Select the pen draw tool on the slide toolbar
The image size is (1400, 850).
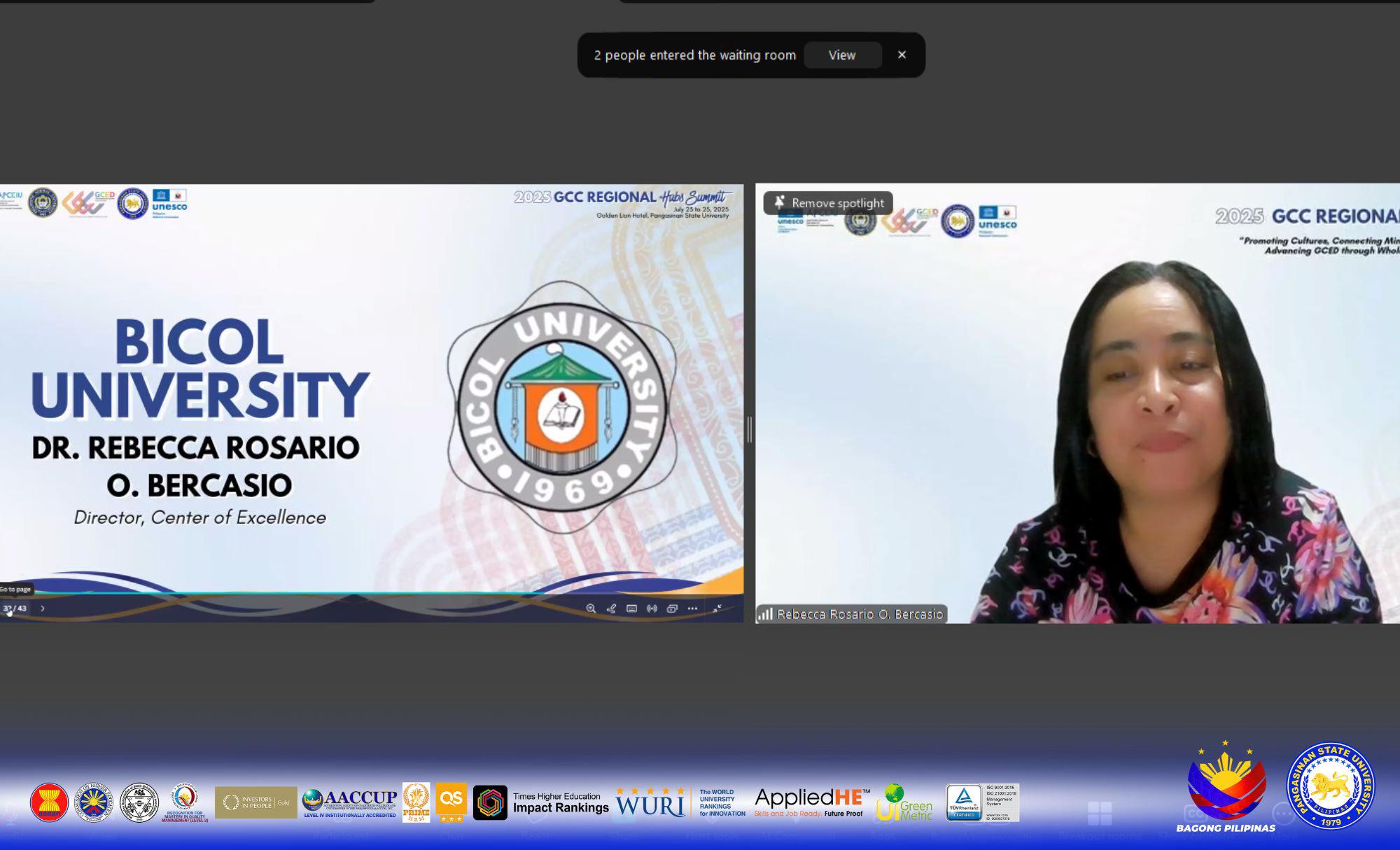click(611, 608)
